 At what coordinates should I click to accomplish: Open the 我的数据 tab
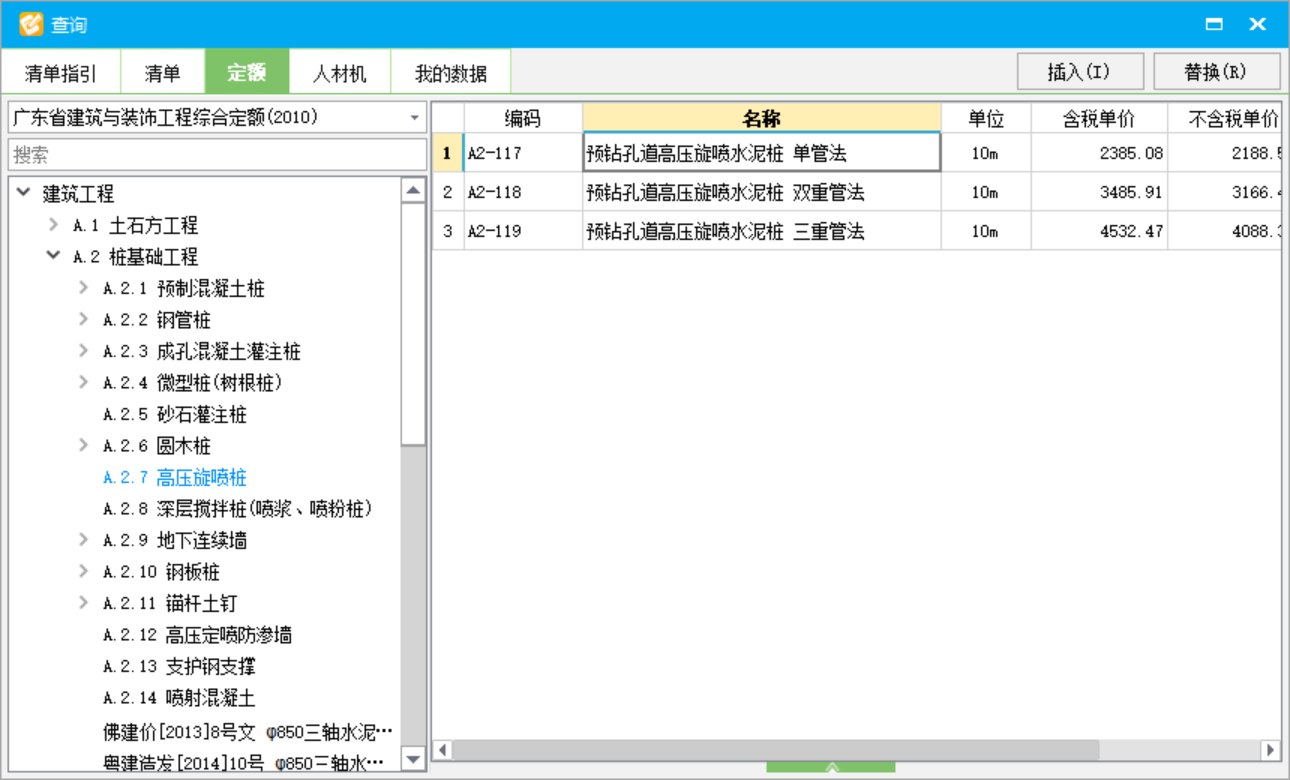pos(451,73)
